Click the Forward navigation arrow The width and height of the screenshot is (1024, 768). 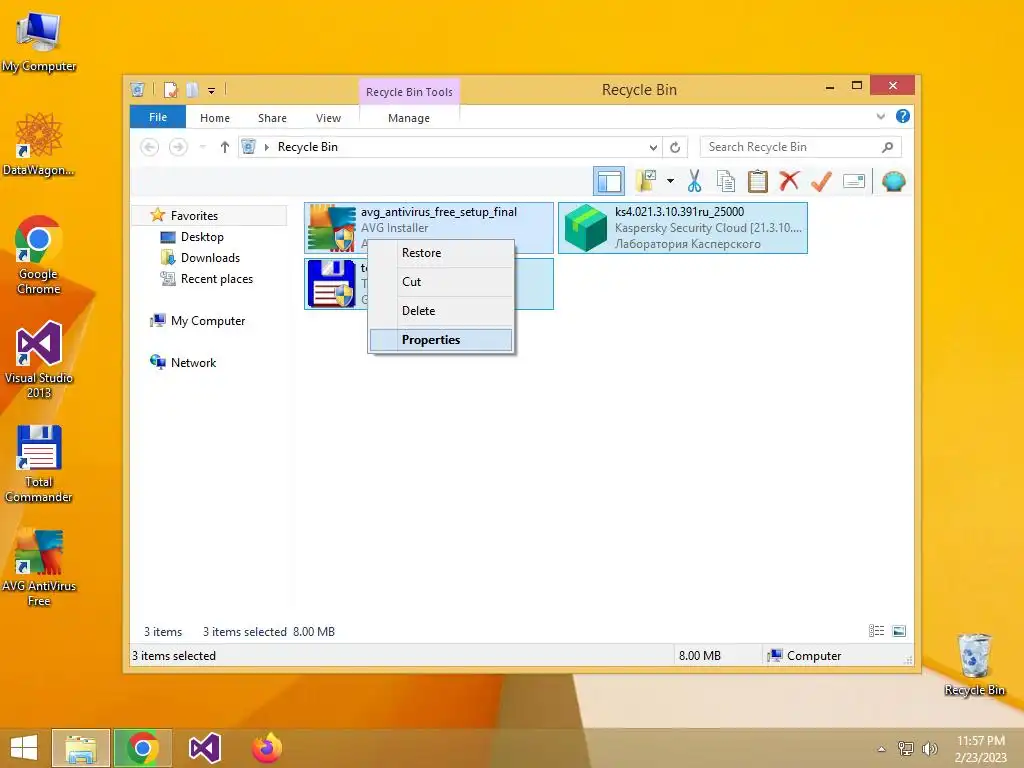click(178, 147)
